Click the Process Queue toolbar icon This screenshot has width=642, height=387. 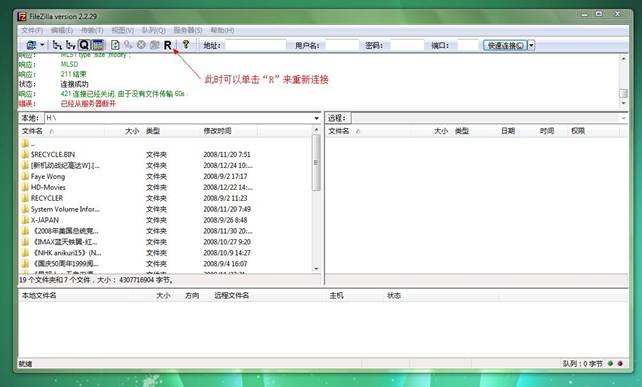tap(128, 45)
